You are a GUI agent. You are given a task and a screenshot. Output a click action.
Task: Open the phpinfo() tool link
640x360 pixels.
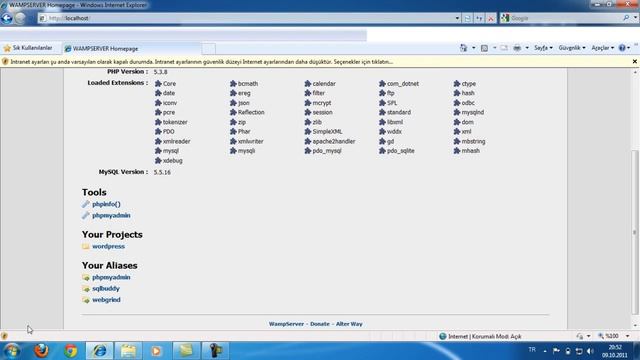[x=106, y=204]
